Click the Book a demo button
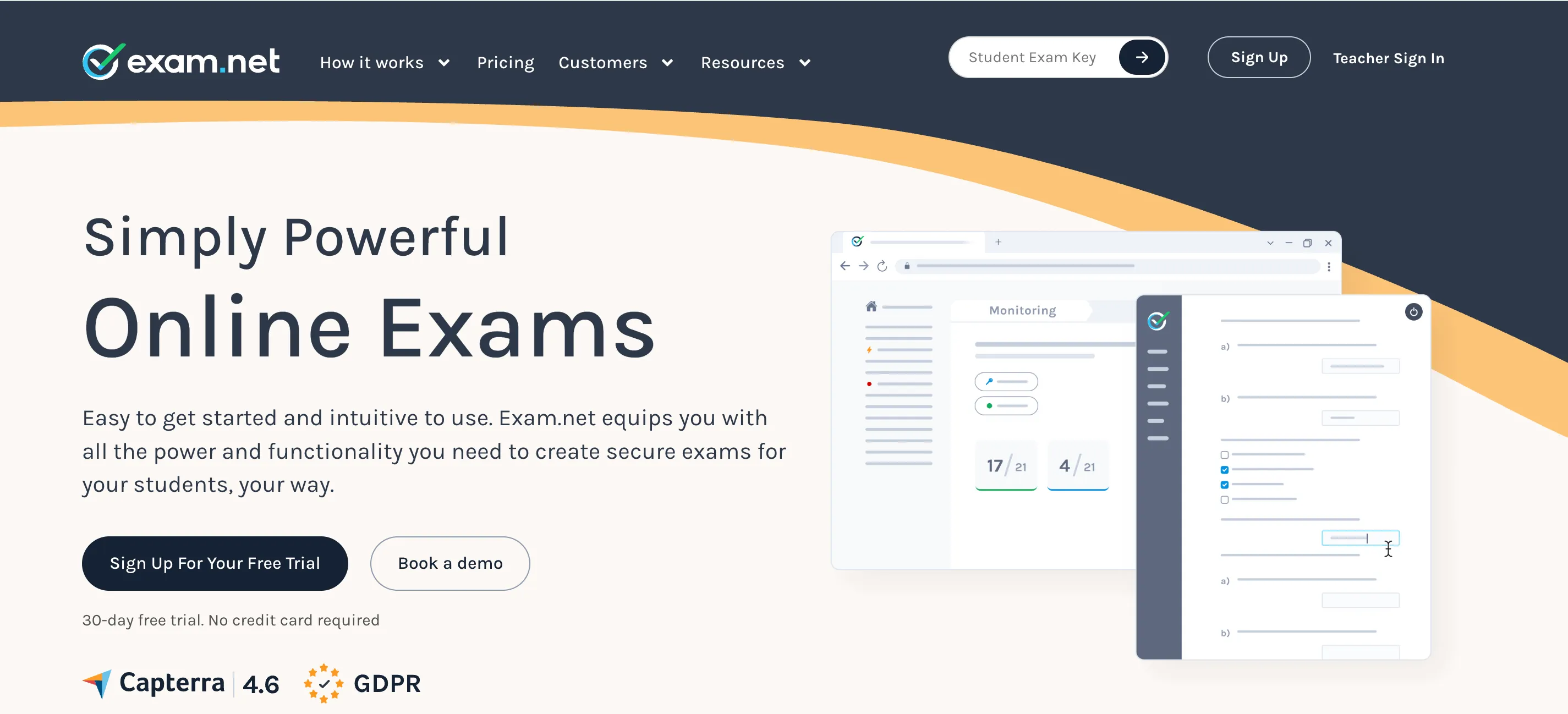This screenshot has width=1568, height=714. 450,563
